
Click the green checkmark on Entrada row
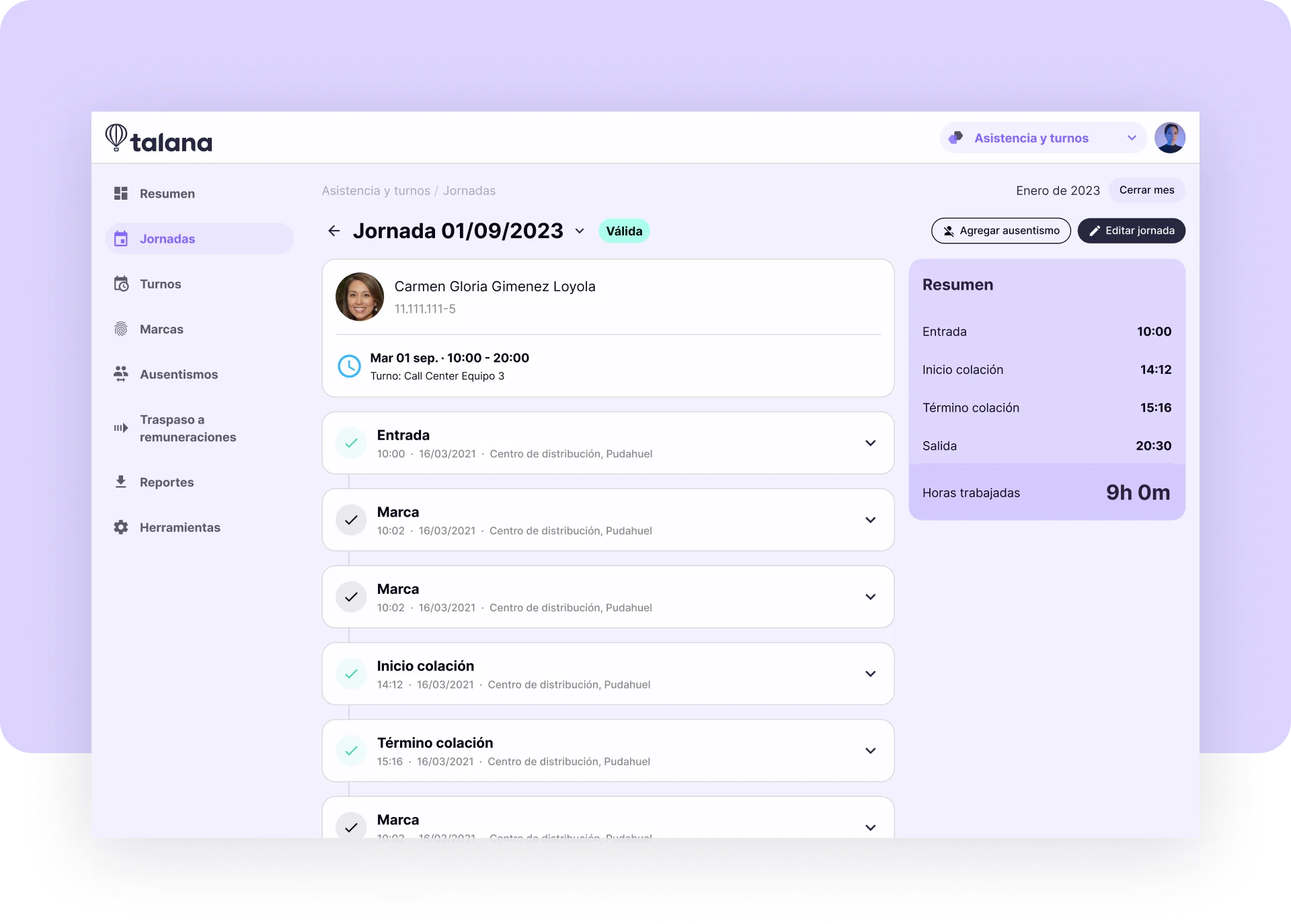point(351,443)
